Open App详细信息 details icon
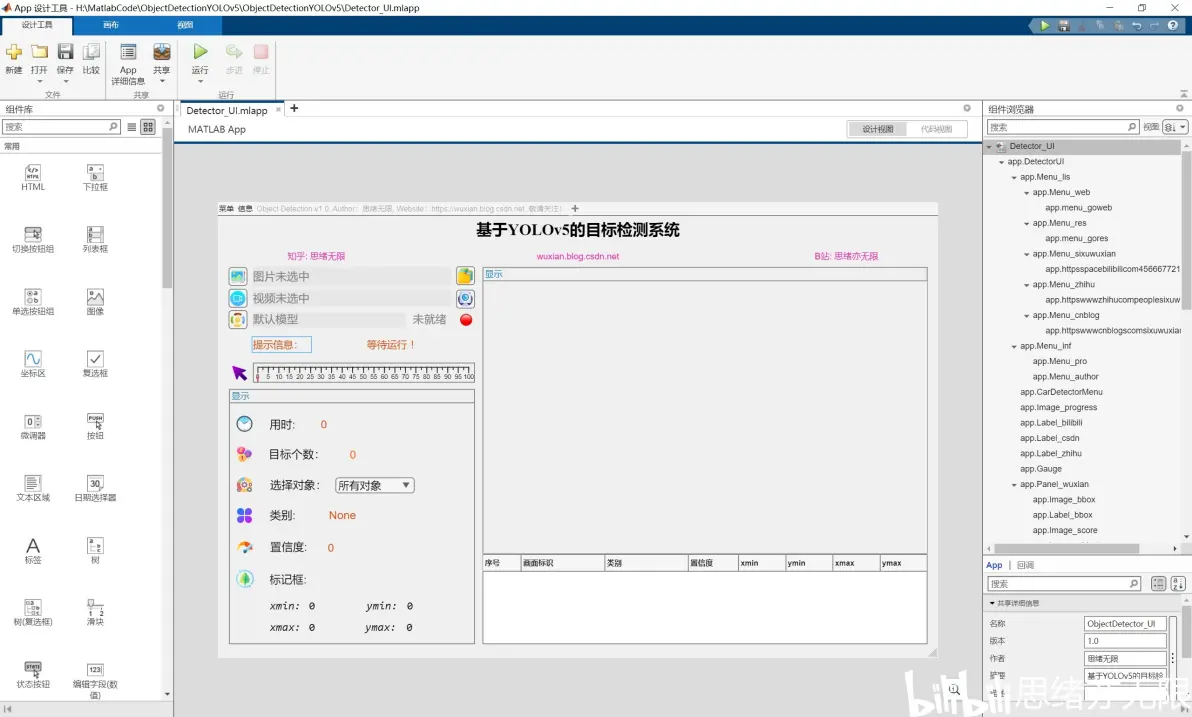The width and height of the screenshot is (1192, 717). [x=128, y=52]
